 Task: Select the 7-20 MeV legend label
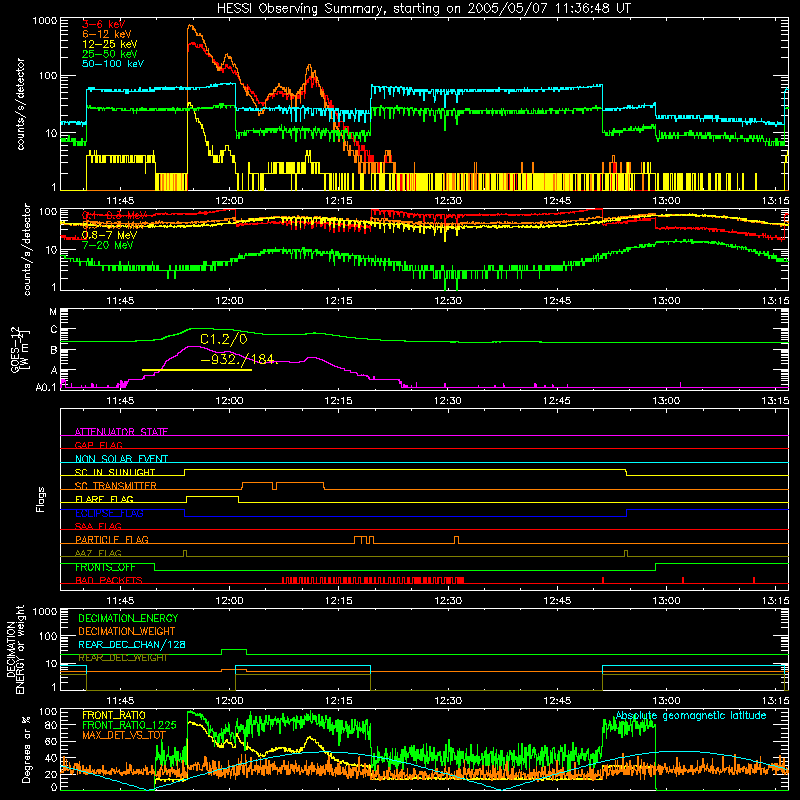107,245
